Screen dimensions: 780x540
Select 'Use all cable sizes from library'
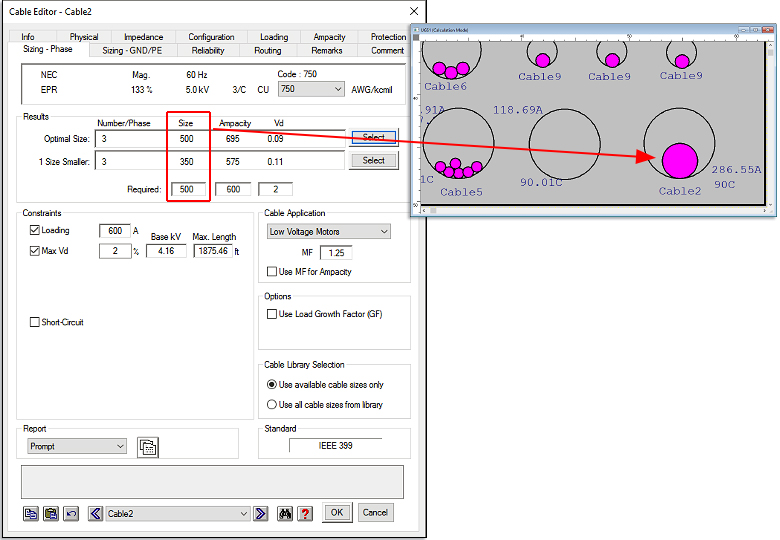point(272,405)
